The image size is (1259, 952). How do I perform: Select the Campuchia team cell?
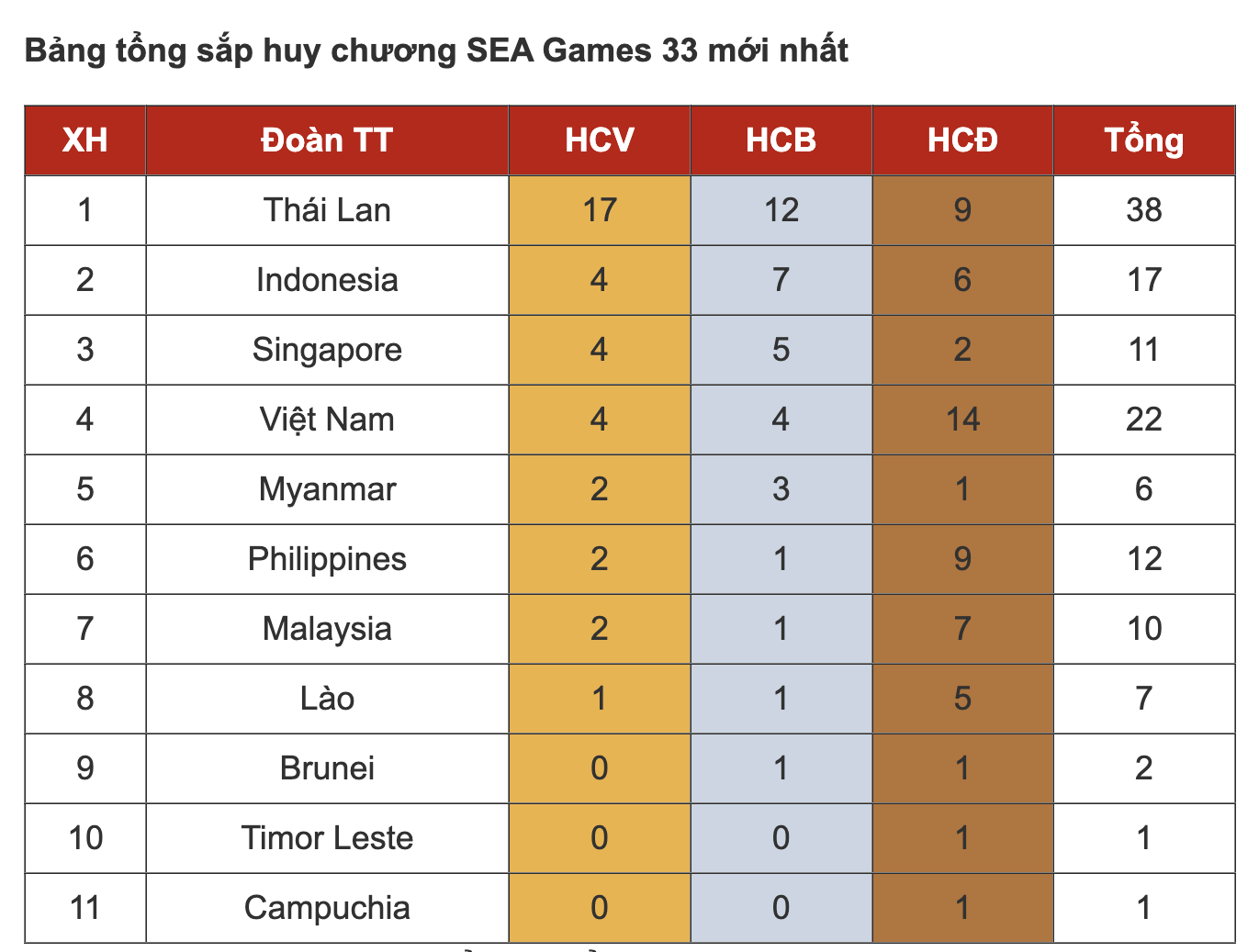coord(327,908)
